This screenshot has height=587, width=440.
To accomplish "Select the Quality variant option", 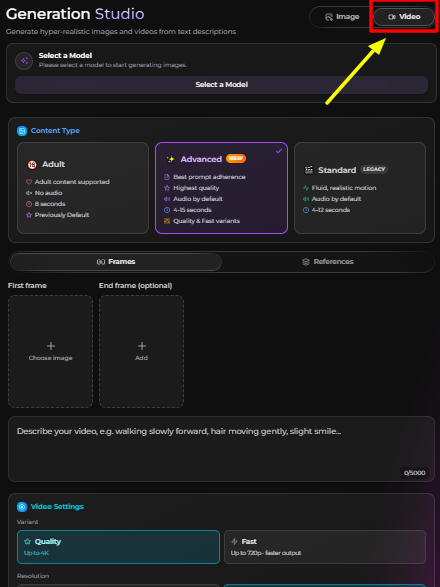I will (x=118, y=547).
